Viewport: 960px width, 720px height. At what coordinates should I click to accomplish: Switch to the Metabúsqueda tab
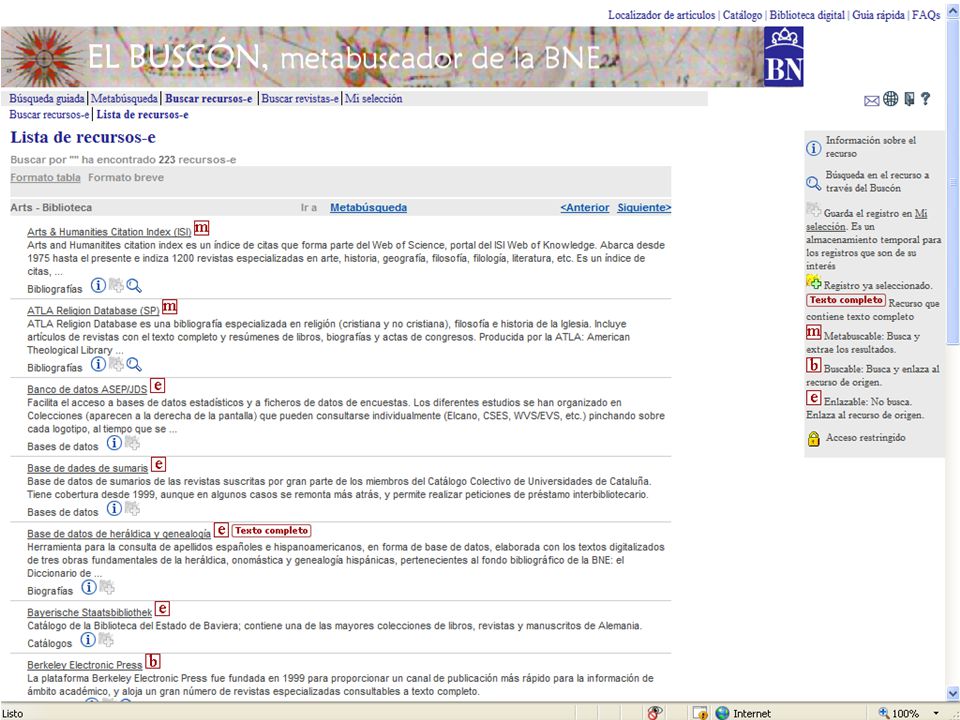pyautogui.click(x=124, y=99)
